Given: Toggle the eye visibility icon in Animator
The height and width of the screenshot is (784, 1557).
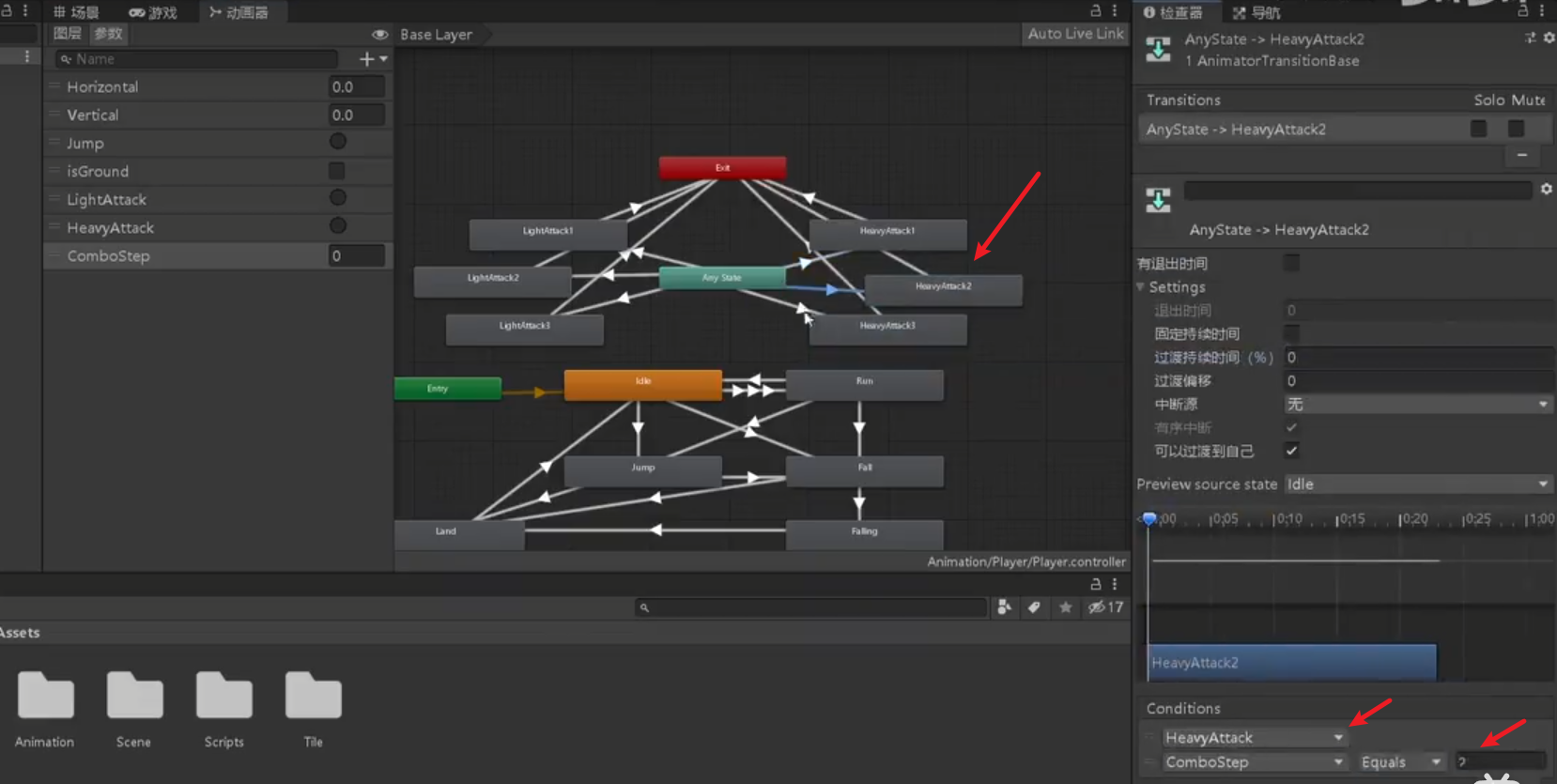Looking at the screenshot, I should tap(379, 35).
